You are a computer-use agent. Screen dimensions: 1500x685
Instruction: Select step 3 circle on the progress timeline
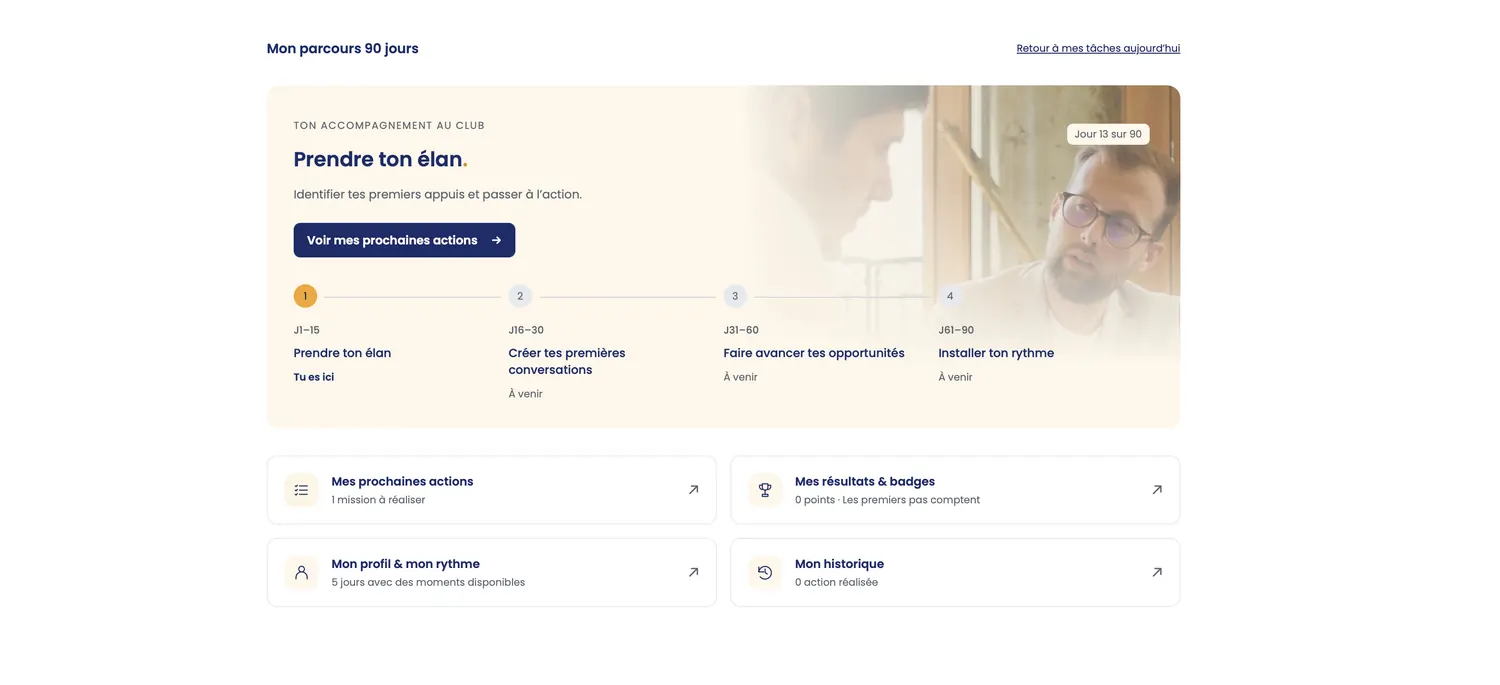click(735, 296)
